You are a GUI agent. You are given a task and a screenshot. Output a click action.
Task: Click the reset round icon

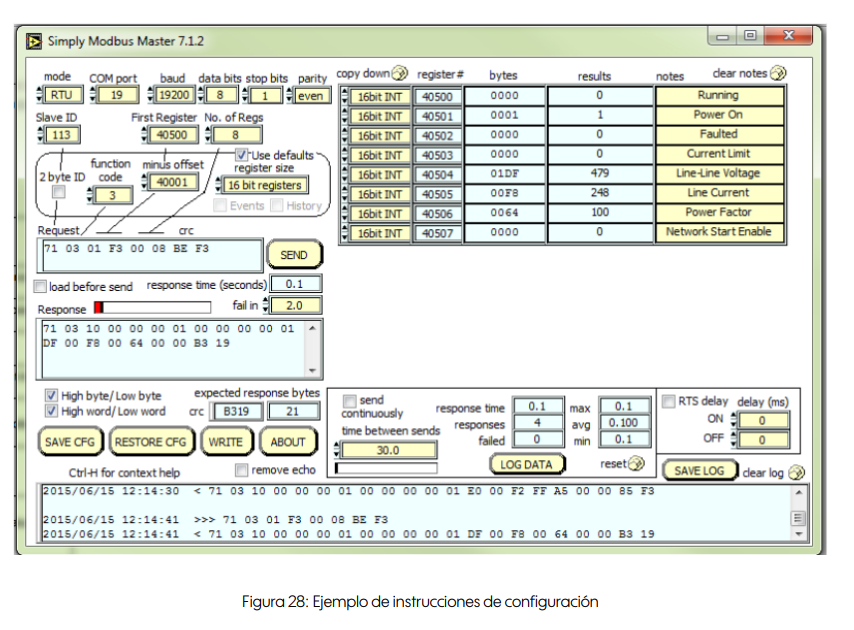coord(636,463)
